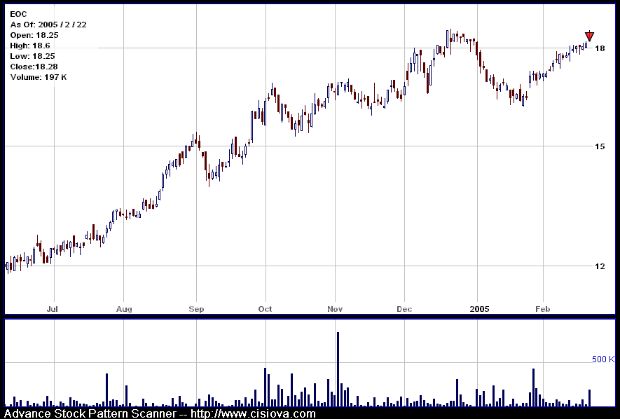Screen dimensions: 620x419
Task: Click the red down-arrow signal marker
Action: click(589, 36)
